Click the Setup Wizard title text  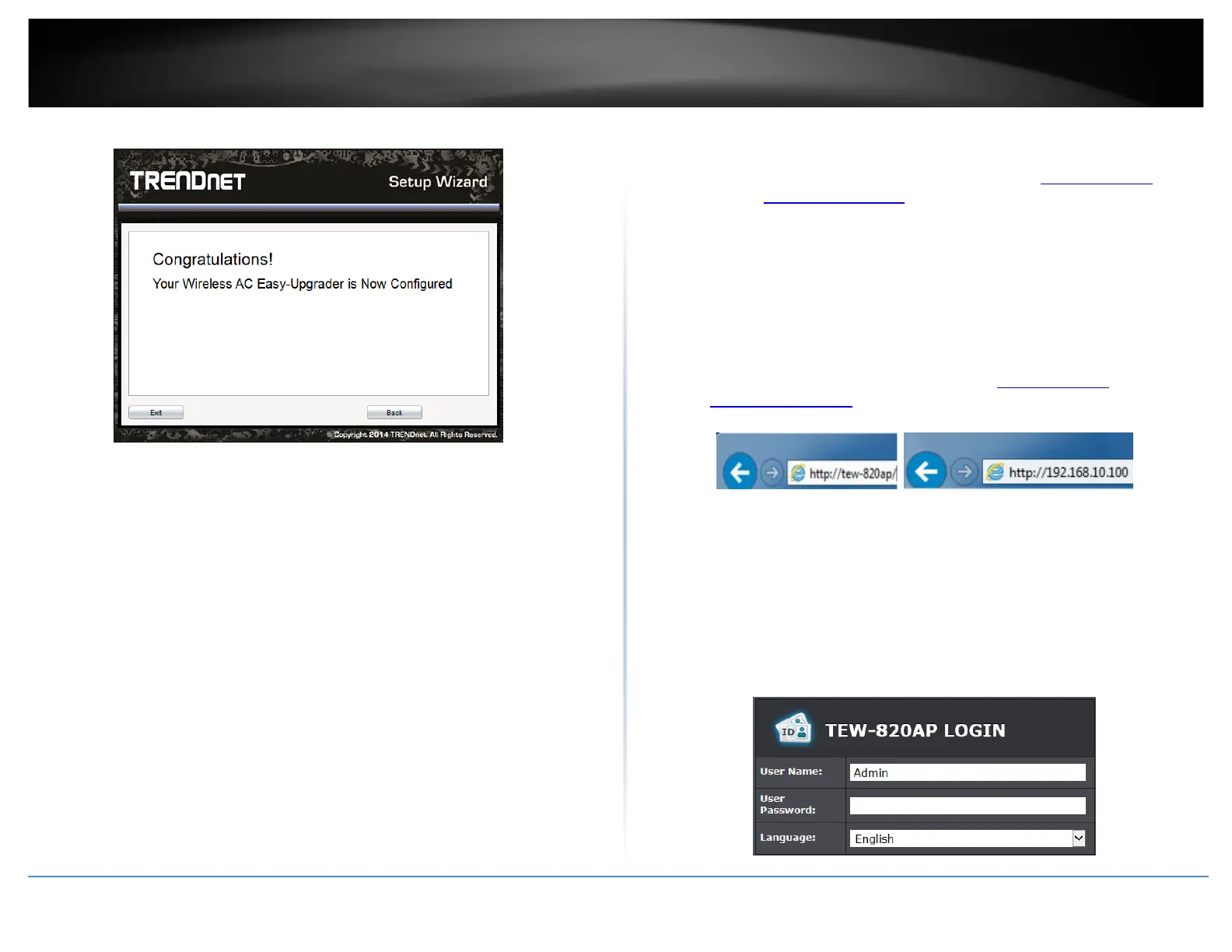(x=438, y=181)
